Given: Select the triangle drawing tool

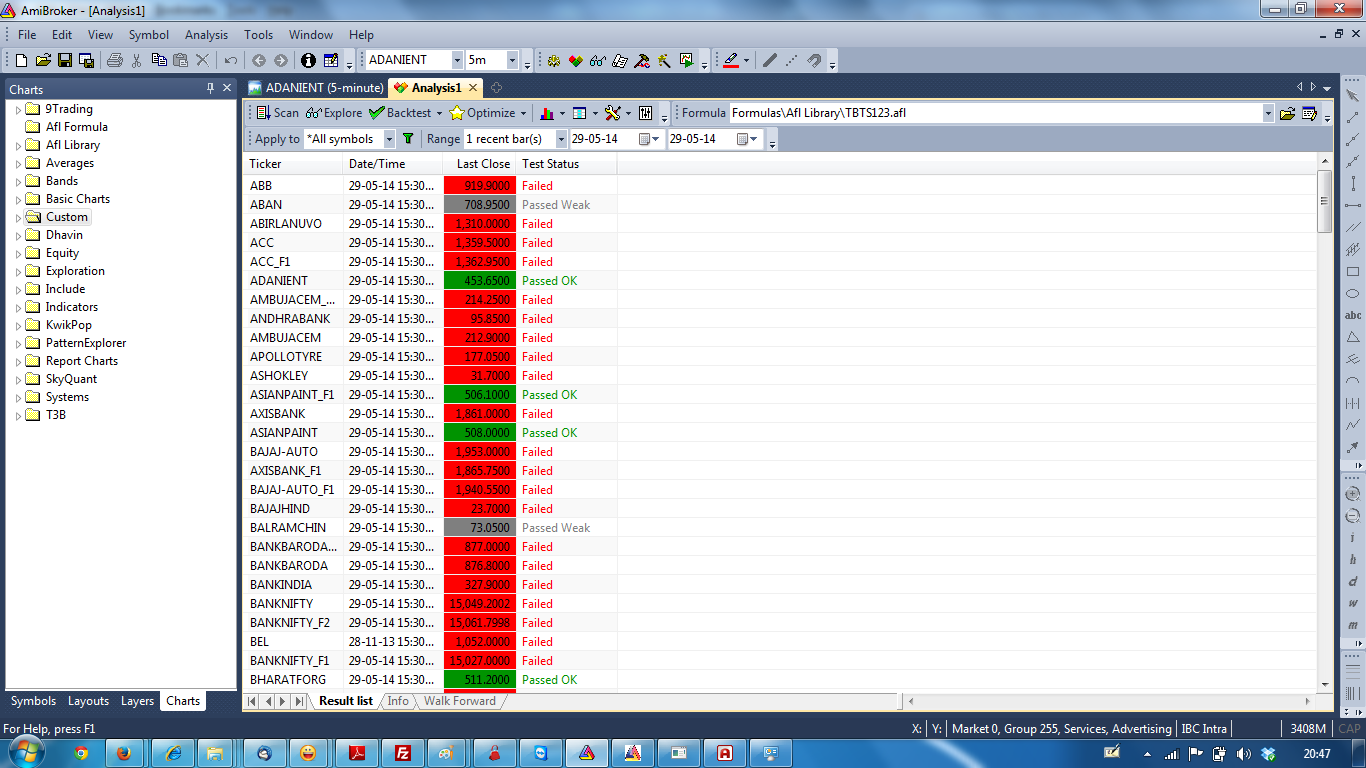Looking at the screenshot, I should pyautogui.click(x=1353, y=337).
